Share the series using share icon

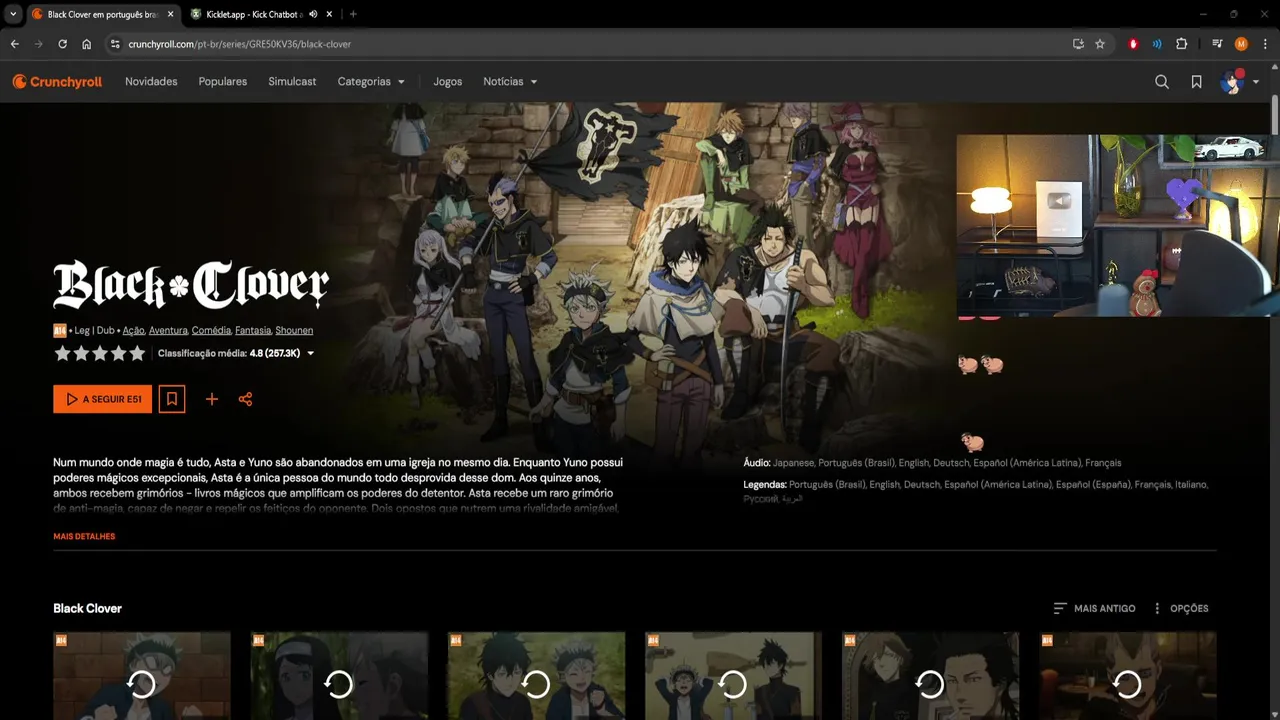(x=245, y=399)
